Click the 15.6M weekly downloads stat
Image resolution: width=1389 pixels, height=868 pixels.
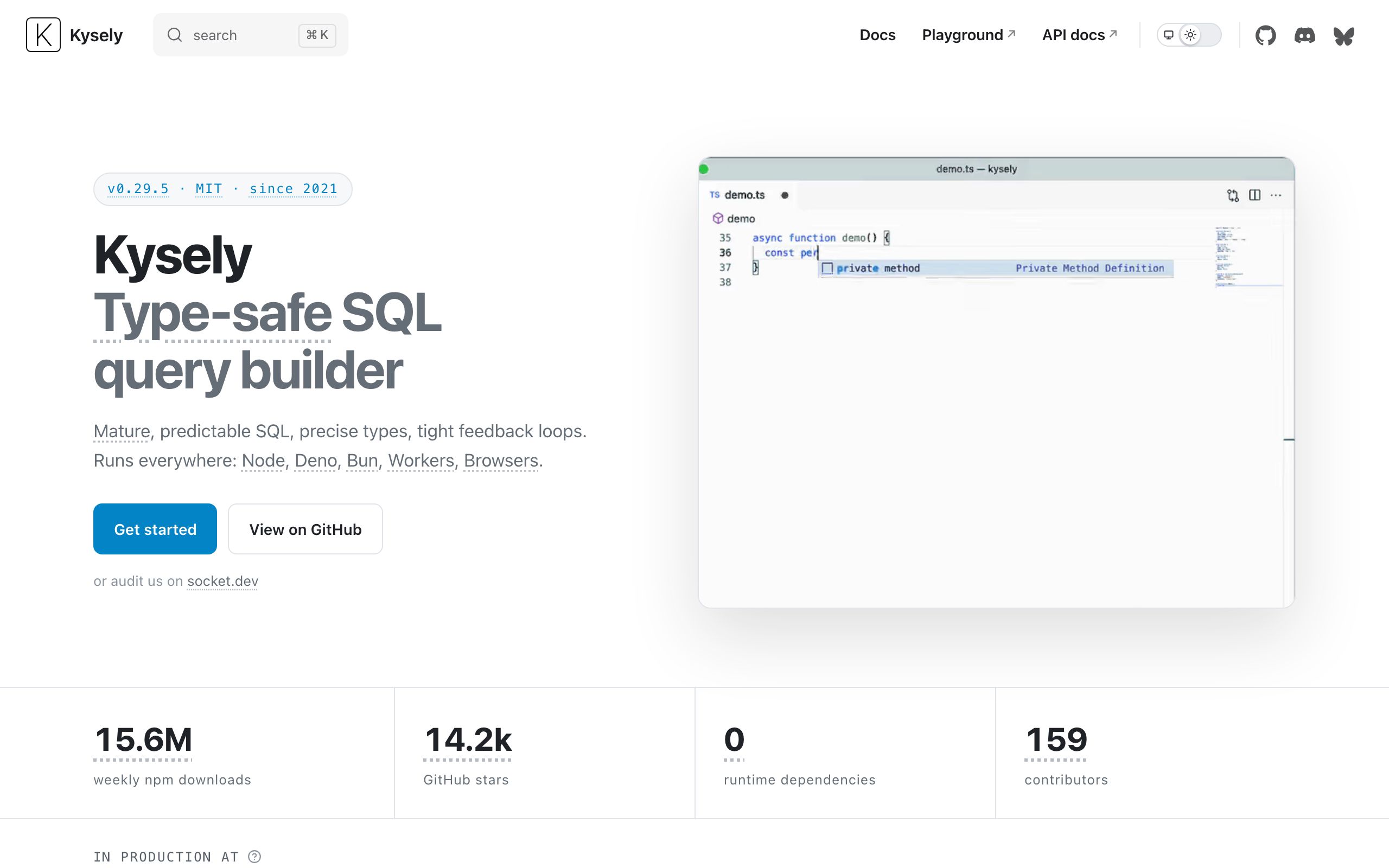click(143, 740)
